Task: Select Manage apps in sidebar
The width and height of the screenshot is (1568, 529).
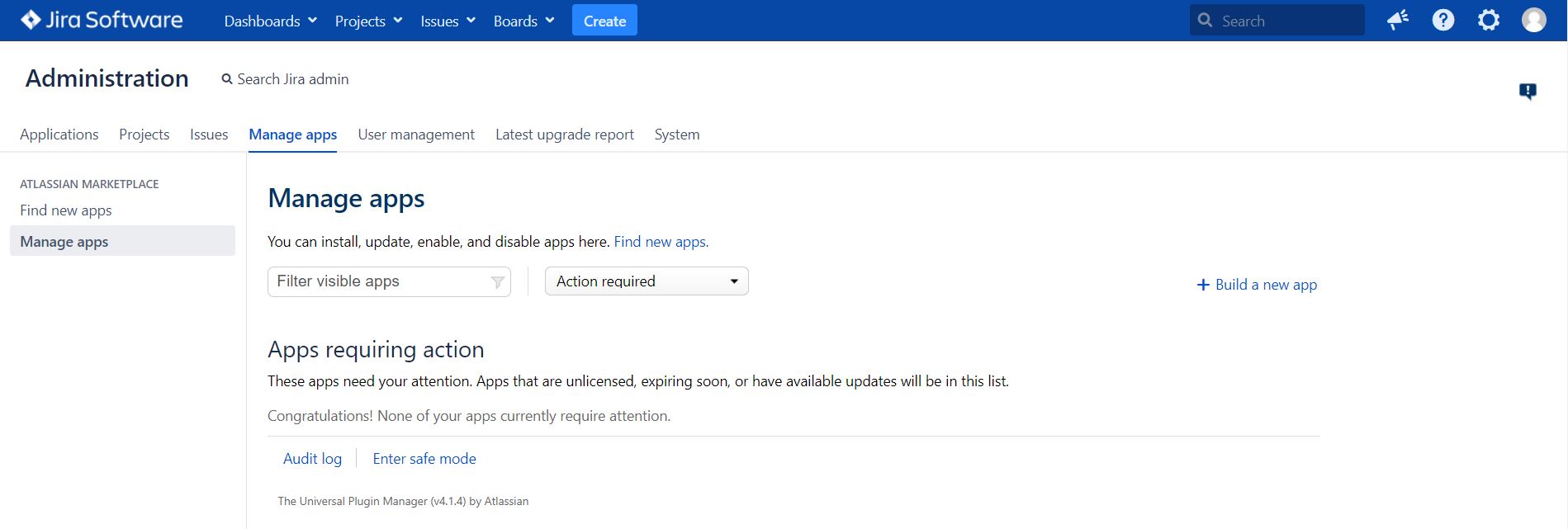Action: (122, 241)
